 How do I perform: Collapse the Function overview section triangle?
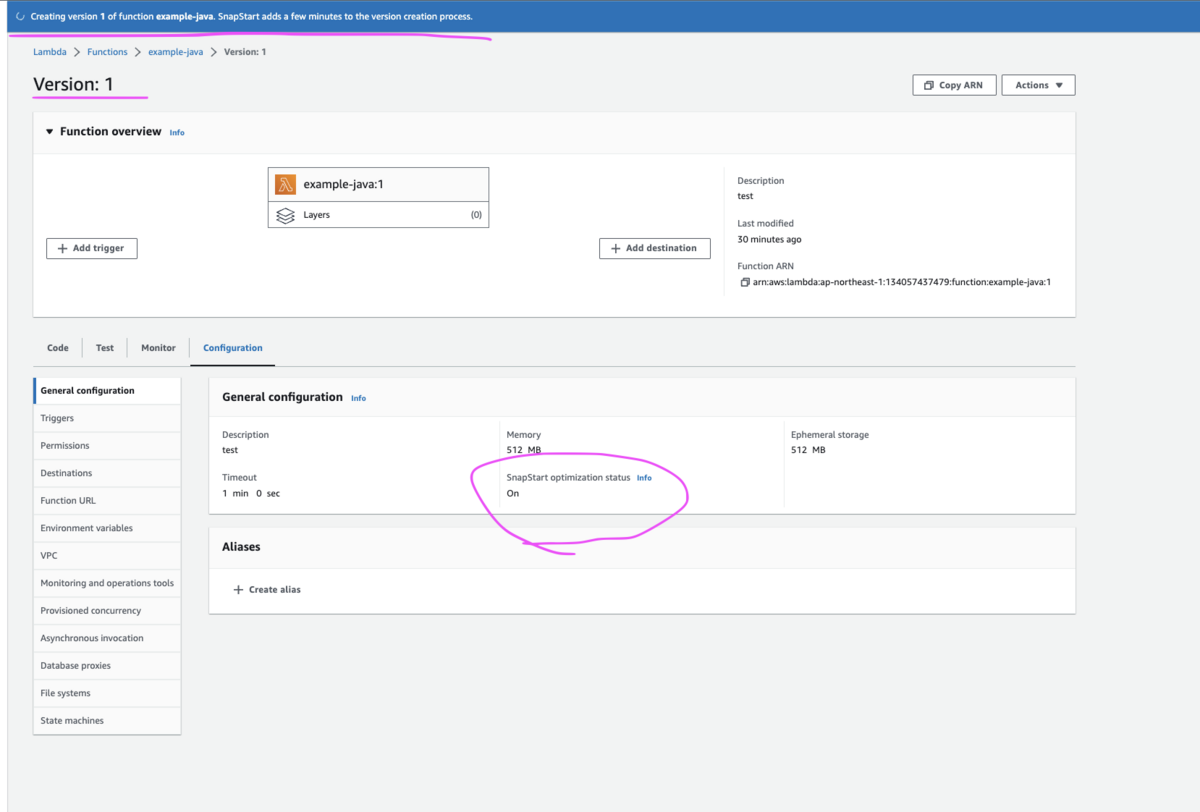49,132
